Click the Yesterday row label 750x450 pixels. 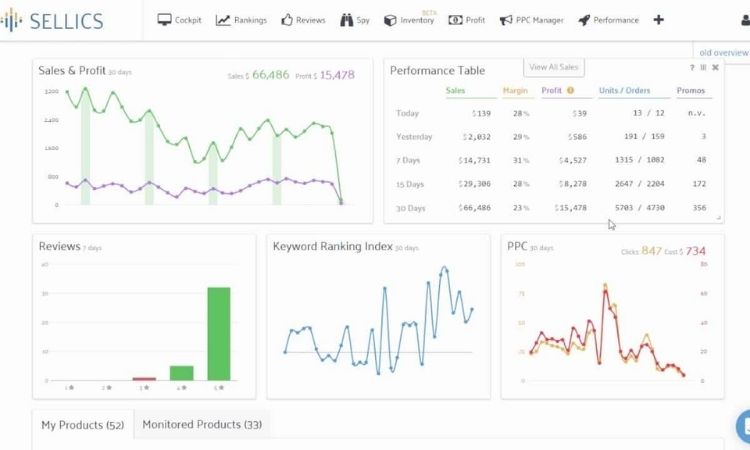[414, 137]
